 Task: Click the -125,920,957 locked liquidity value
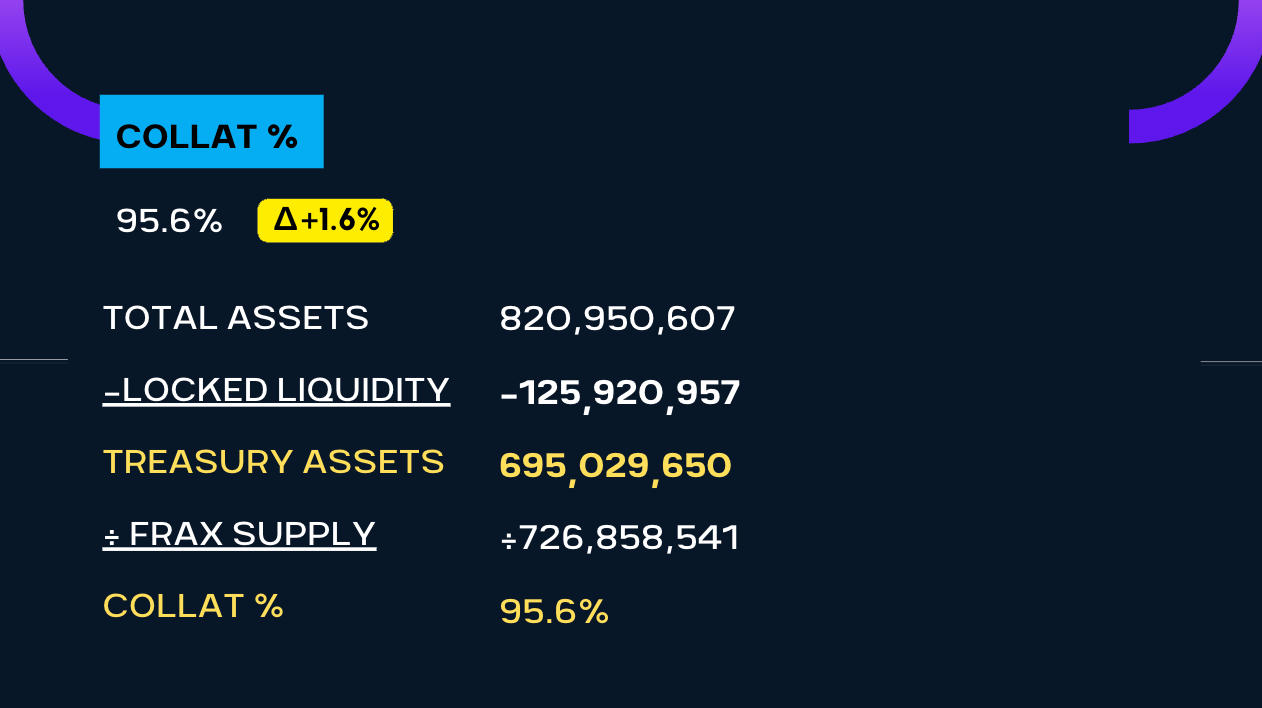point(620,393)
